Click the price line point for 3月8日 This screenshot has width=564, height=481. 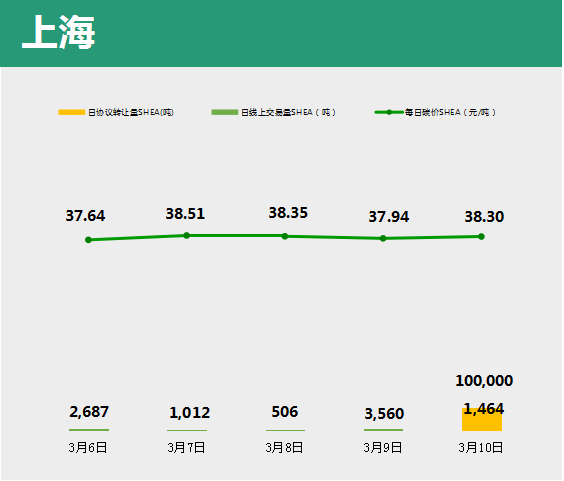click(x=285, y=236)
